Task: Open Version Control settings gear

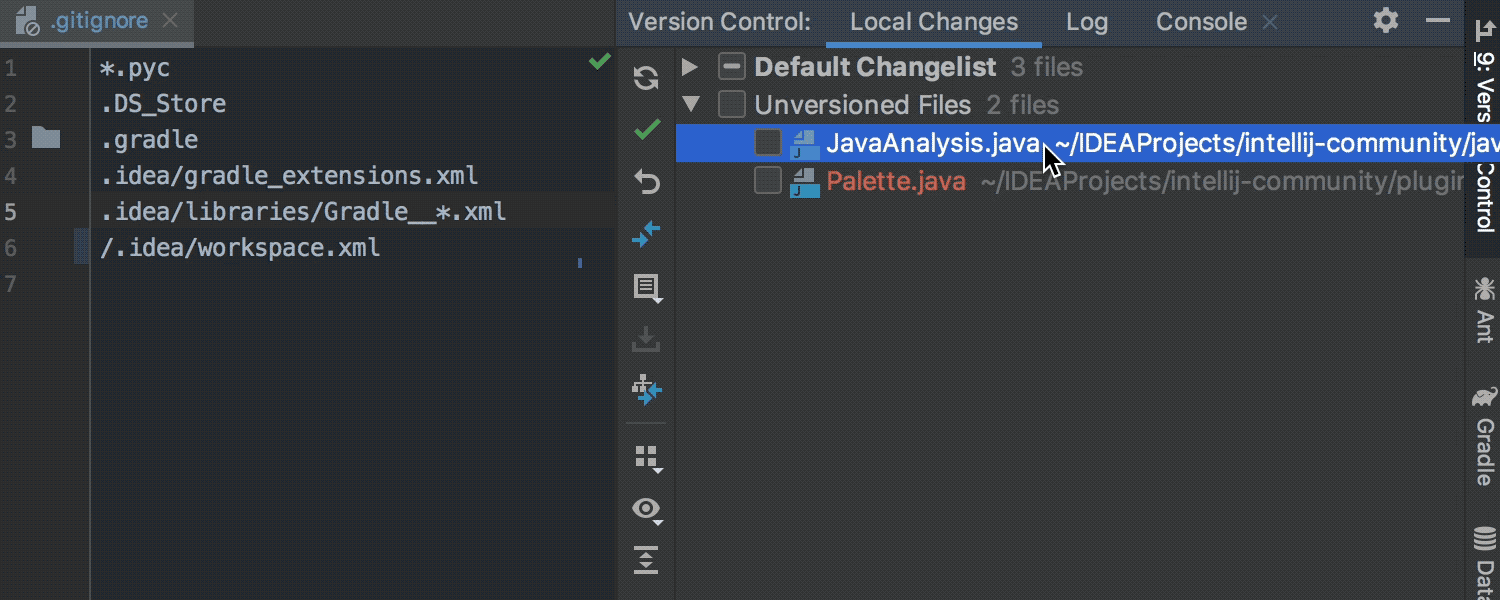Action: [x=1386, y=21]
